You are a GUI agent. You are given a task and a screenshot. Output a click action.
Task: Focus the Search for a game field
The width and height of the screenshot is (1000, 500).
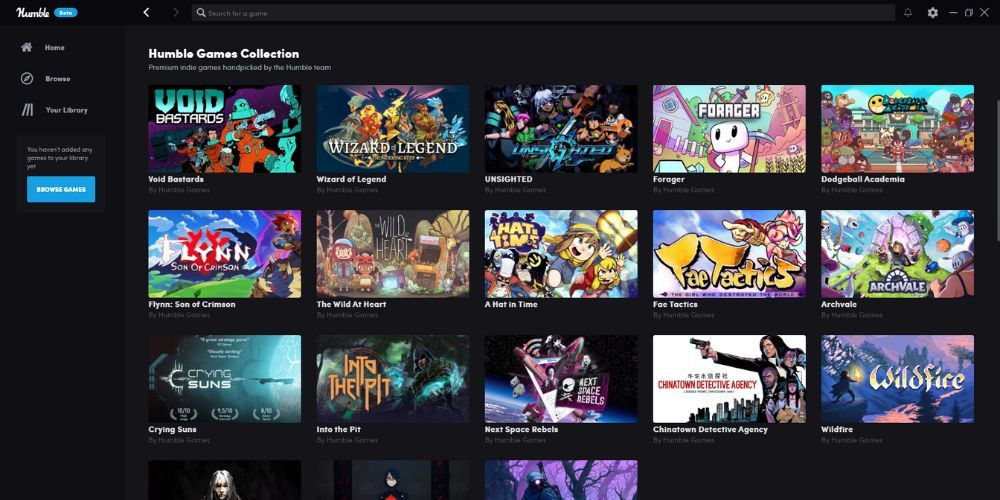coord(543,13)
